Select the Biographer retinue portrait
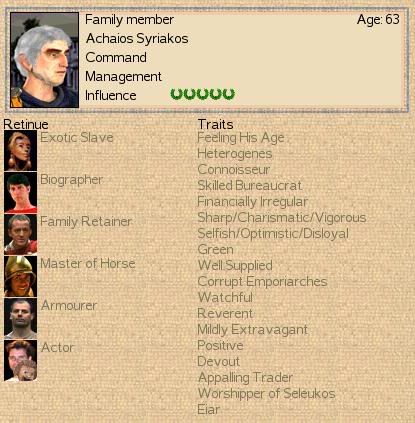 [x=20, y=192]
